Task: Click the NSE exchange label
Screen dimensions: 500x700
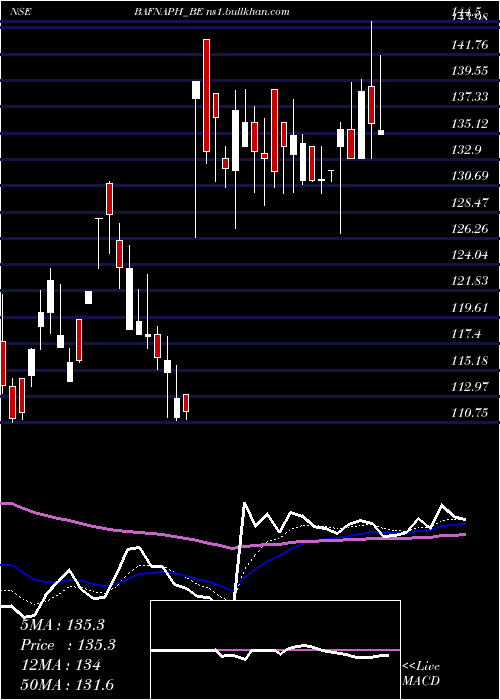Action: click(21, 12)
